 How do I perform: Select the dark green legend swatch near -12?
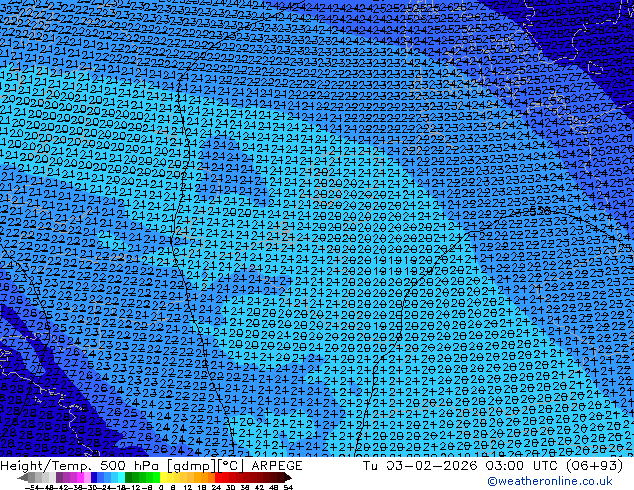point(128,477)
